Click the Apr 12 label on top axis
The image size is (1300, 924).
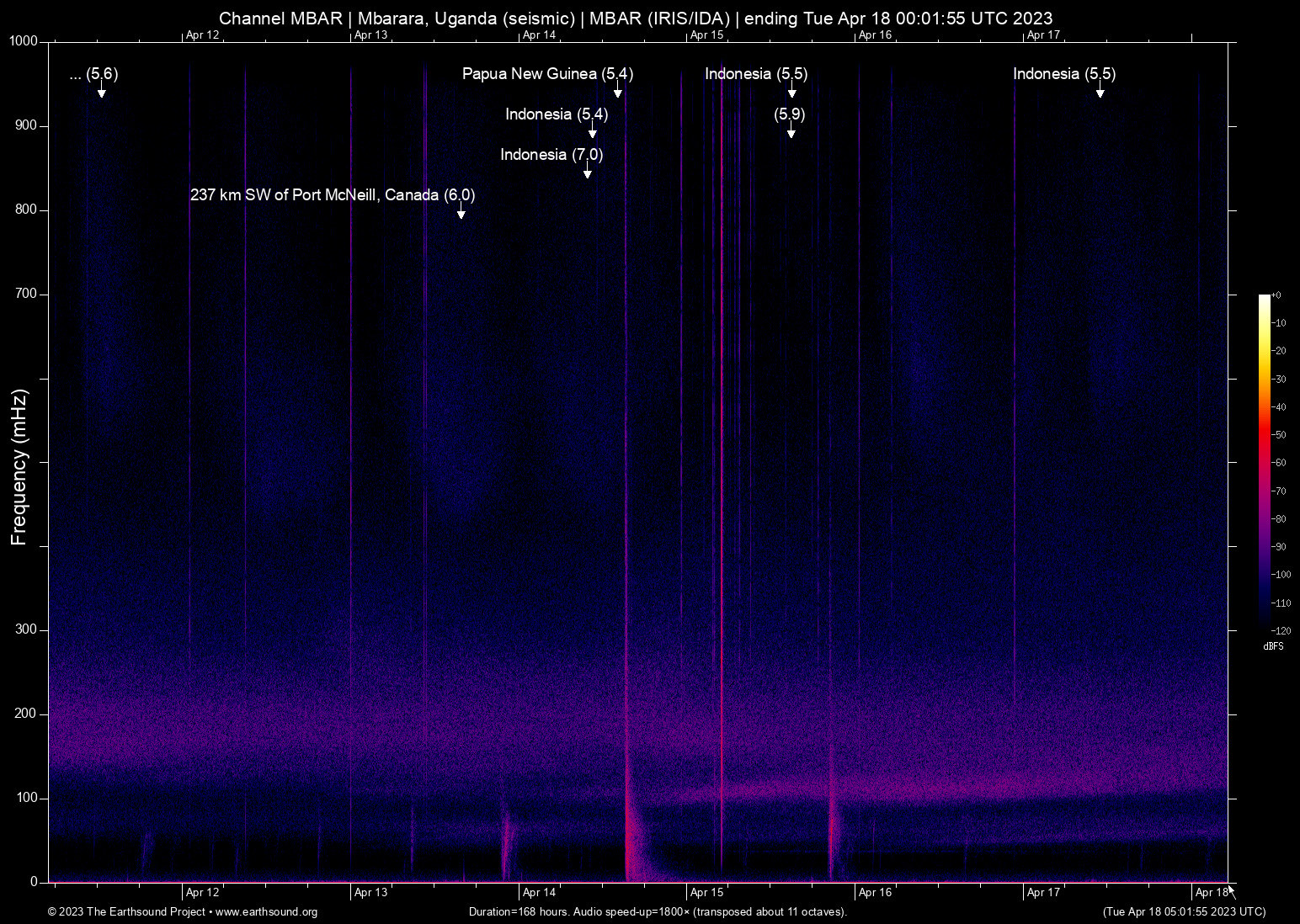[x=202, y=35]
